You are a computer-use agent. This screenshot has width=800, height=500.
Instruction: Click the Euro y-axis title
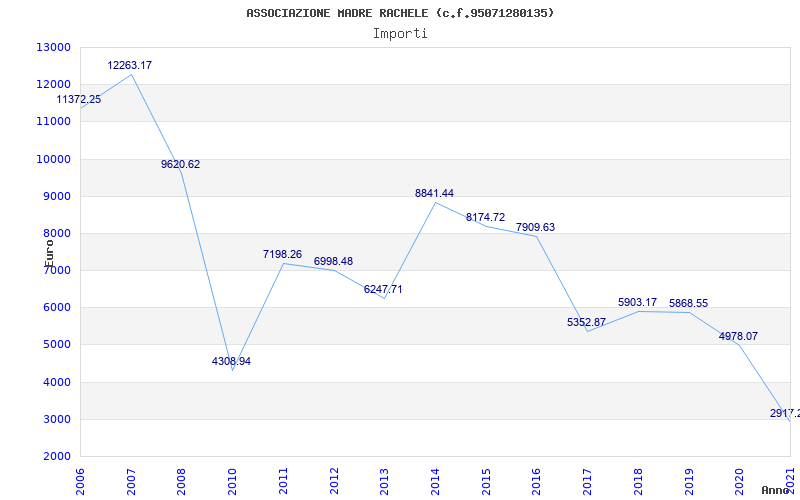49,253
